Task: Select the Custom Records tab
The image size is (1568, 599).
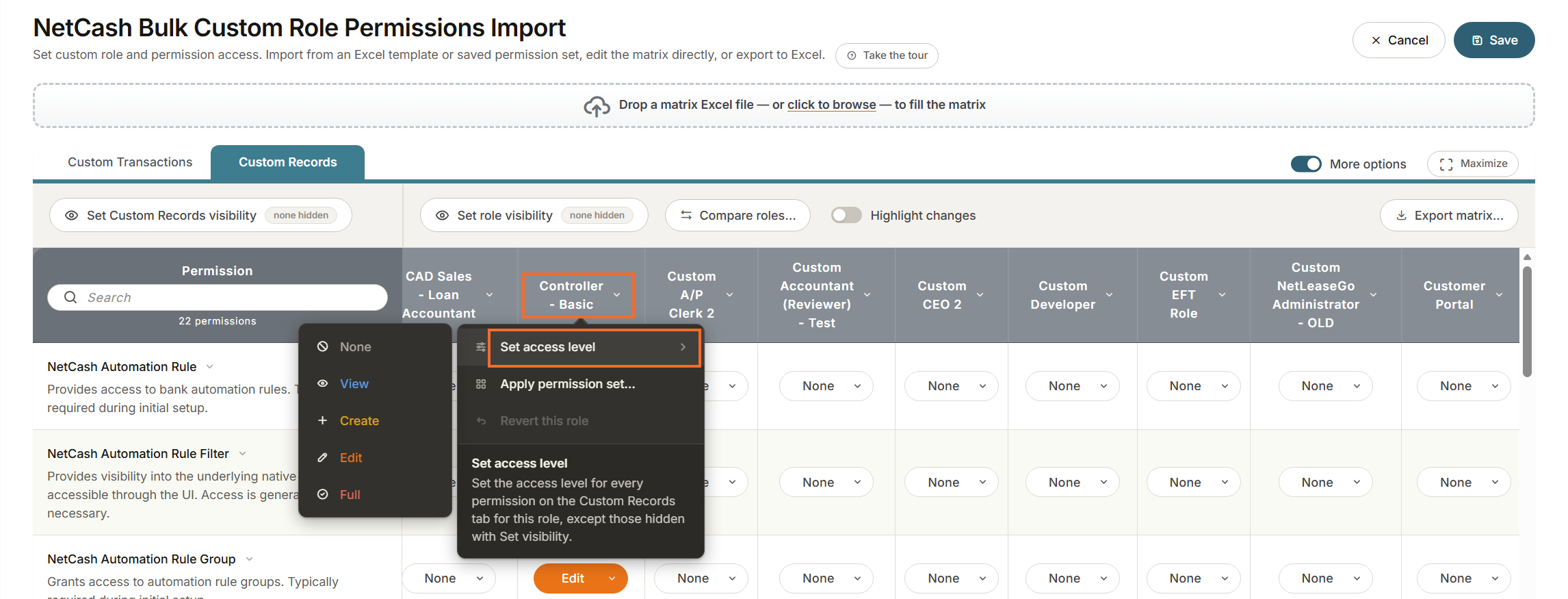Action: point(287,162)
